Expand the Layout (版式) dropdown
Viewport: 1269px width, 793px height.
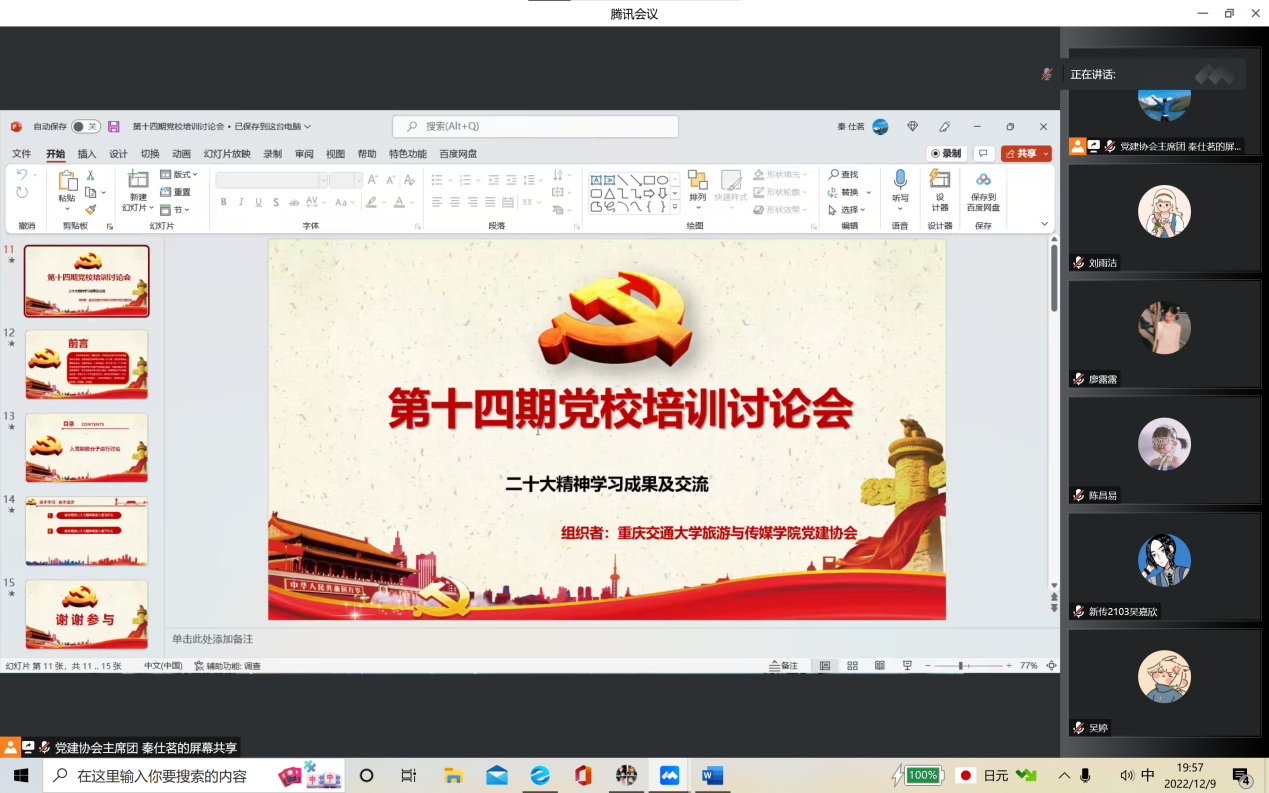coord(180,175)
